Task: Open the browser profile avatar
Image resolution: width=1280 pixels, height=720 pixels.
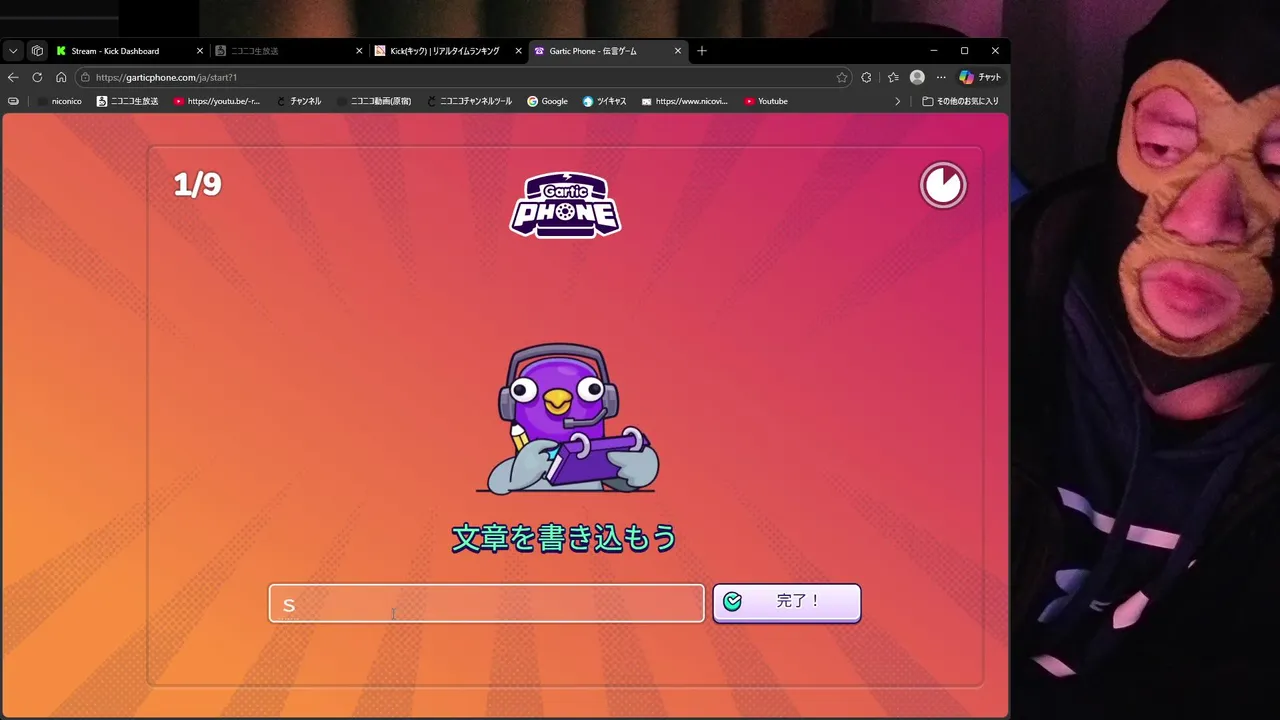Action: [917, 77]
